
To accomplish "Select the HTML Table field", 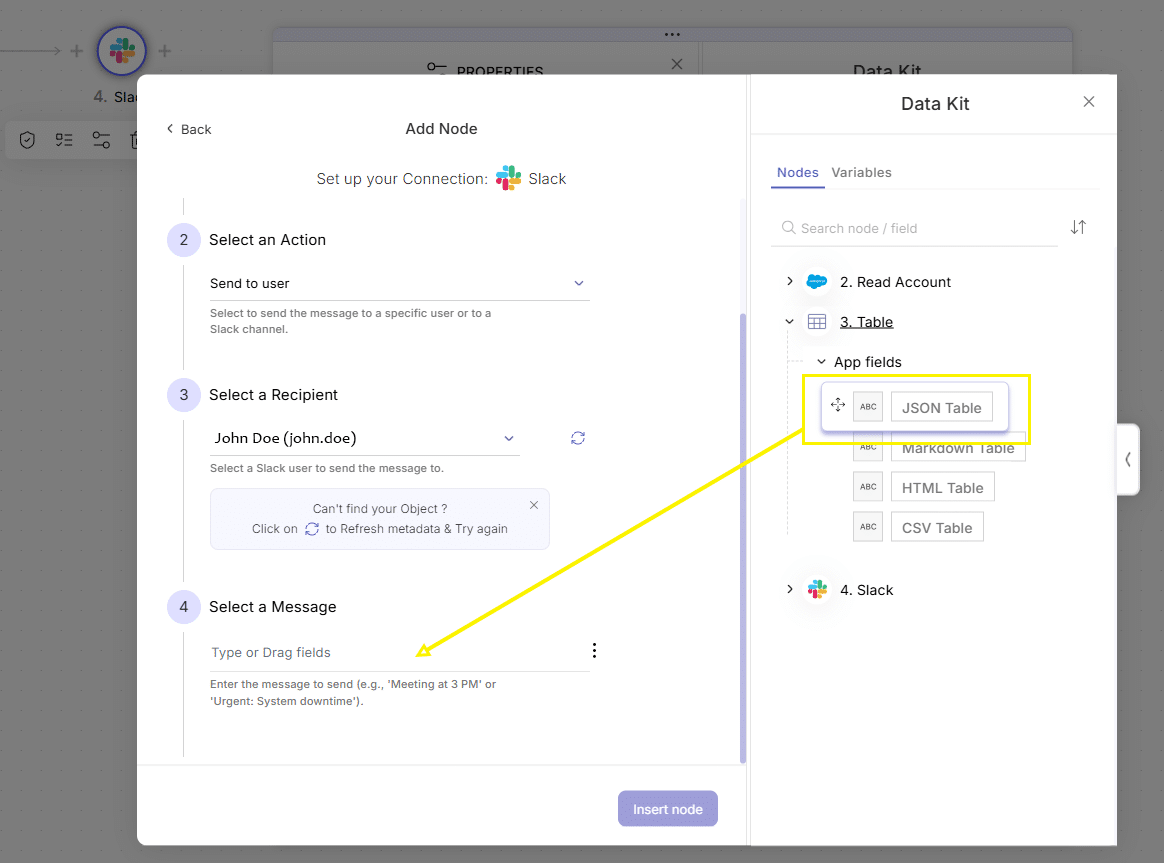I will click(x=942, y=488).
